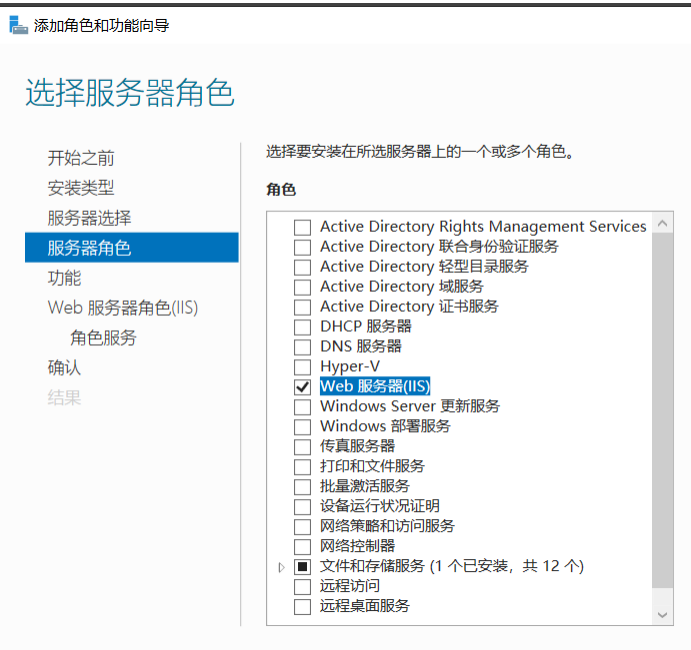Go to Web 服务器角色(IIS) step
691x650 pixels.
click(123, 308)
